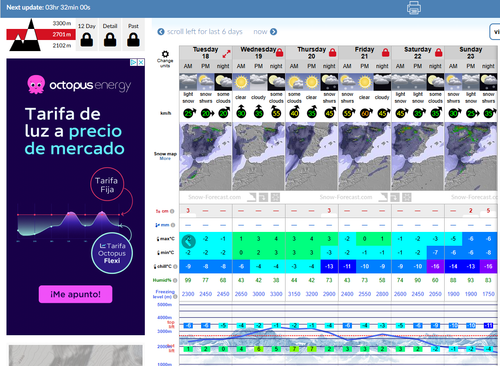Click the red lock on Friday 21
Image resolution: width=500 pixels, height=366 pixels.
coord(385,52)
